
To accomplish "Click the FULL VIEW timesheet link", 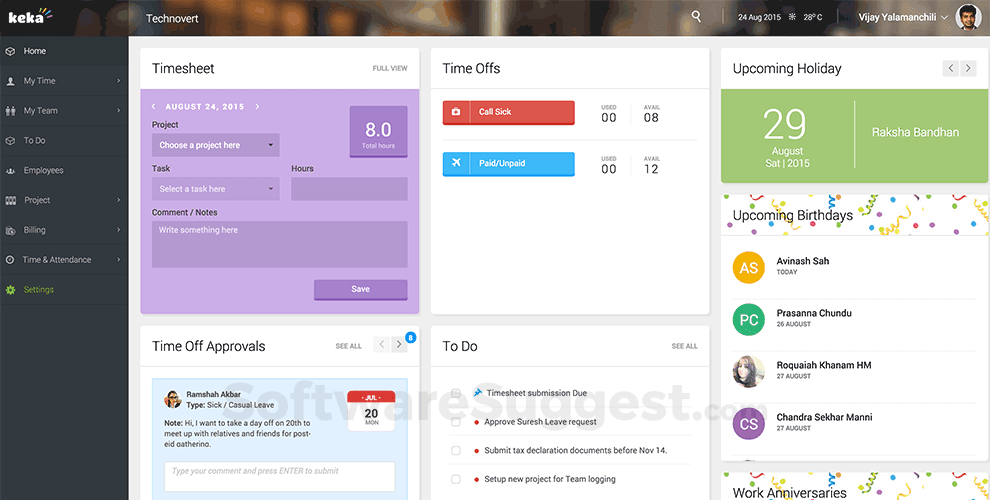I will [389, 69].
